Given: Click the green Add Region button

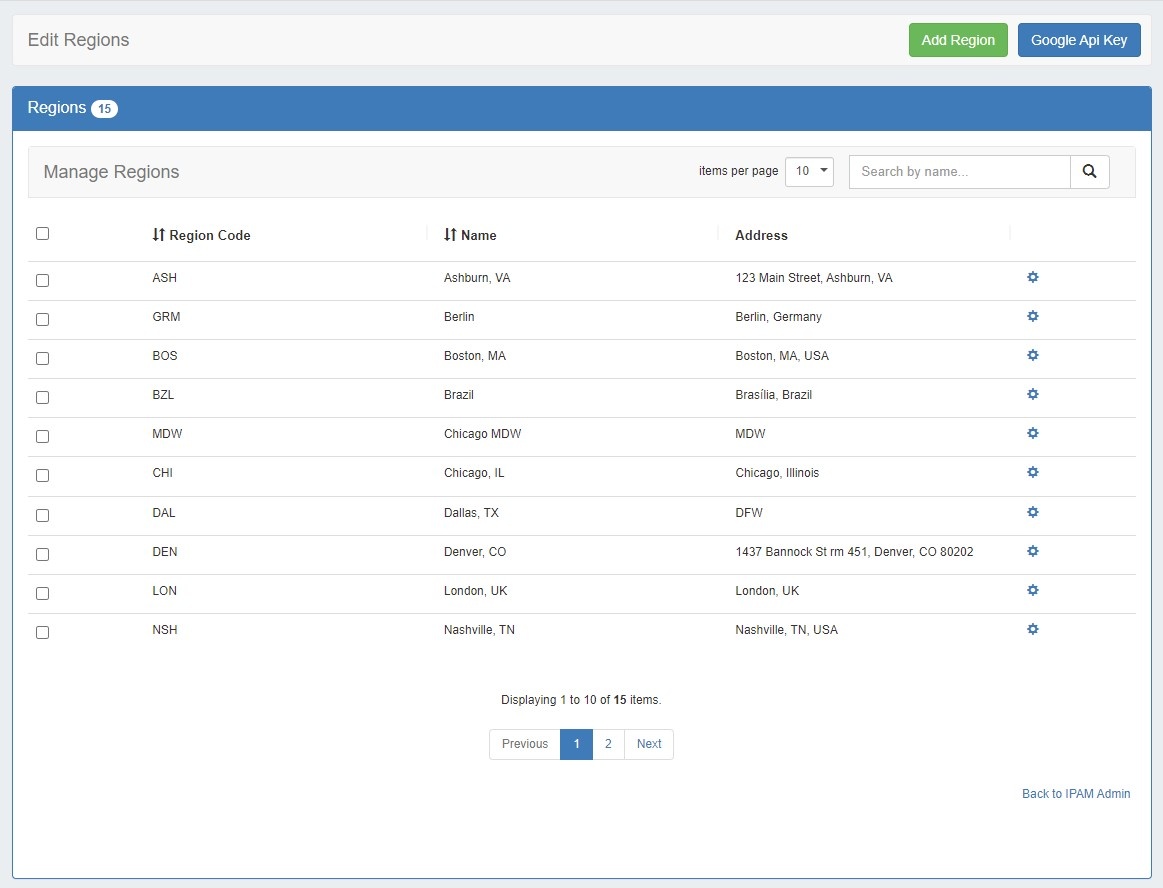Looking at the screenshot, I should pyautogui.click(x=957, y=40).
